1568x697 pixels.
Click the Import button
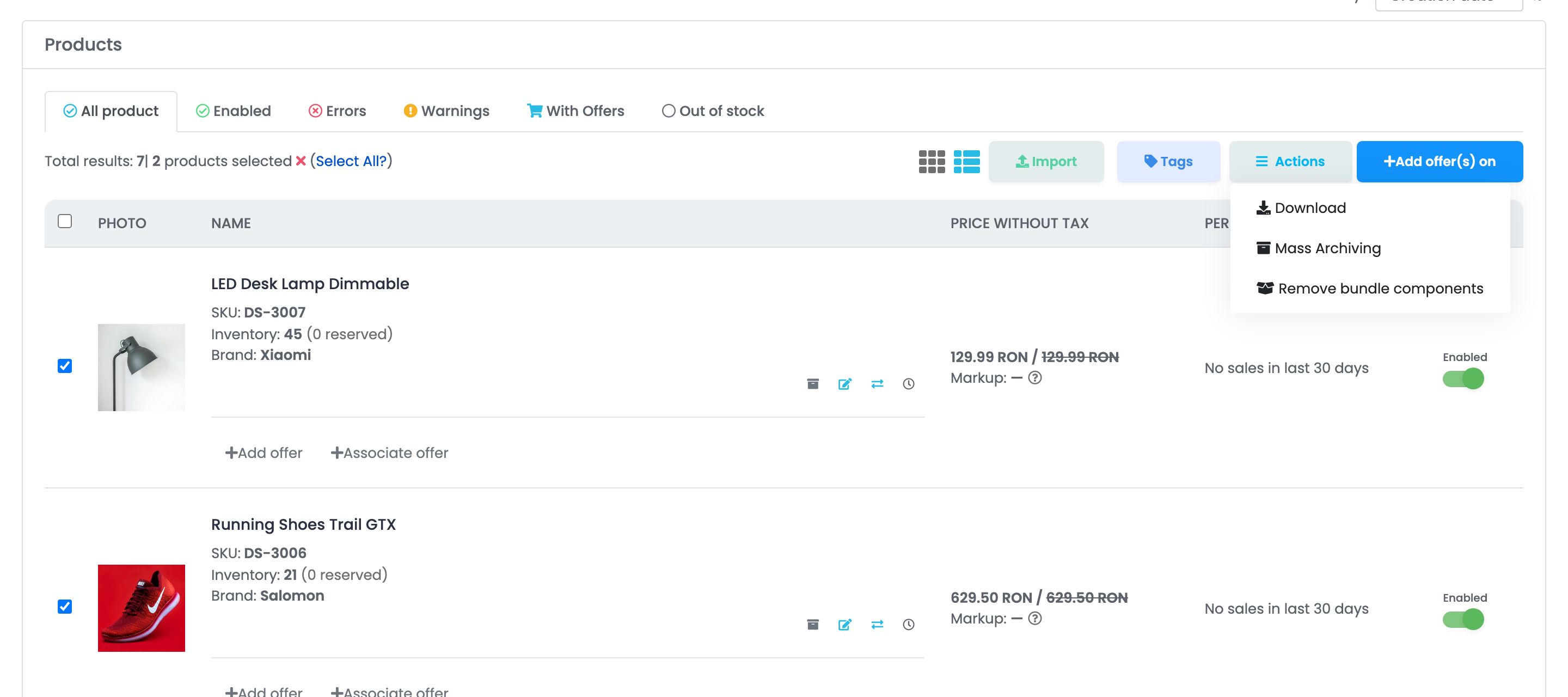[1046, 161]
